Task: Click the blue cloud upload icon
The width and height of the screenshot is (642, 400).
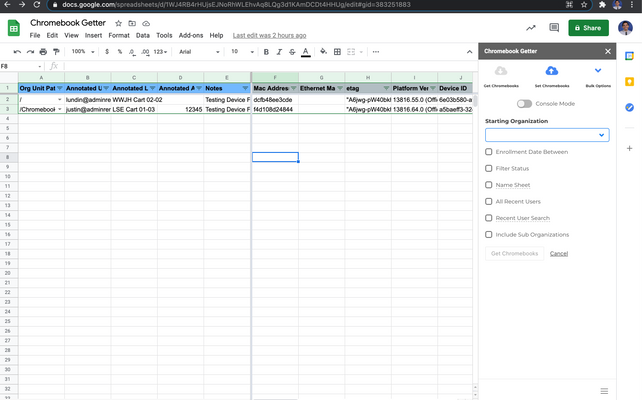Action: tap(549, 71)
